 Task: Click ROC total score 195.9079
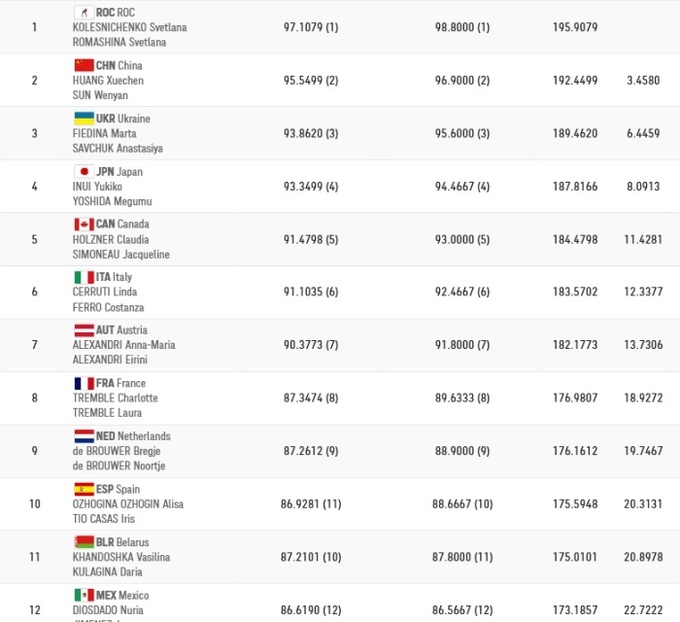point(575,27)
